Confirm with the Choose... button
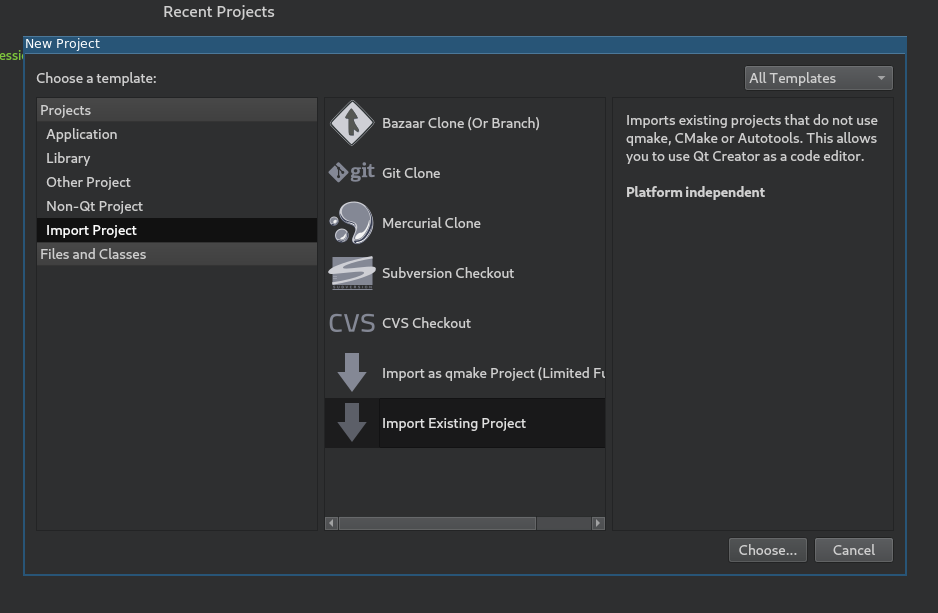Viewport: 938px width, 613px height. pos(767,549)
